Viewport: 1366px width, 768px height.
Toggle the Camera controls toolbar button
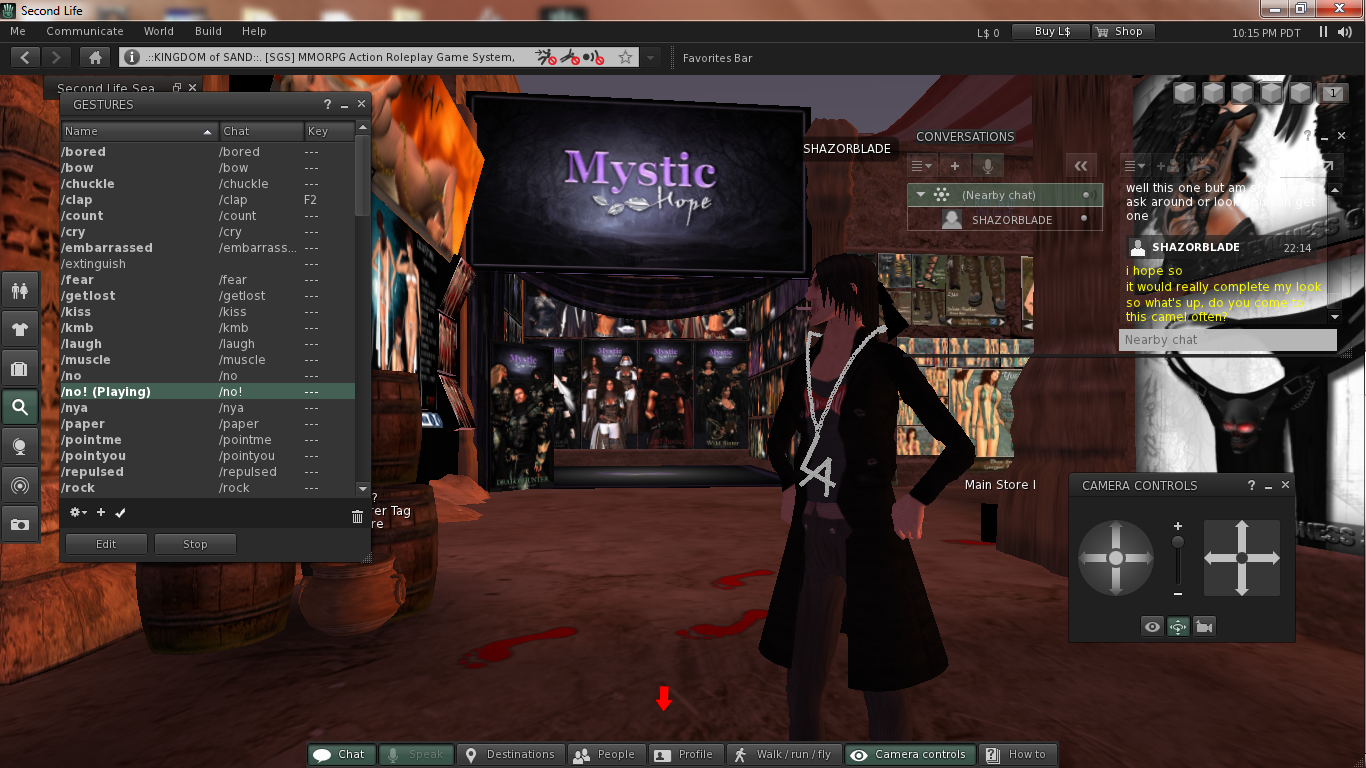click(x=910, y=755)
